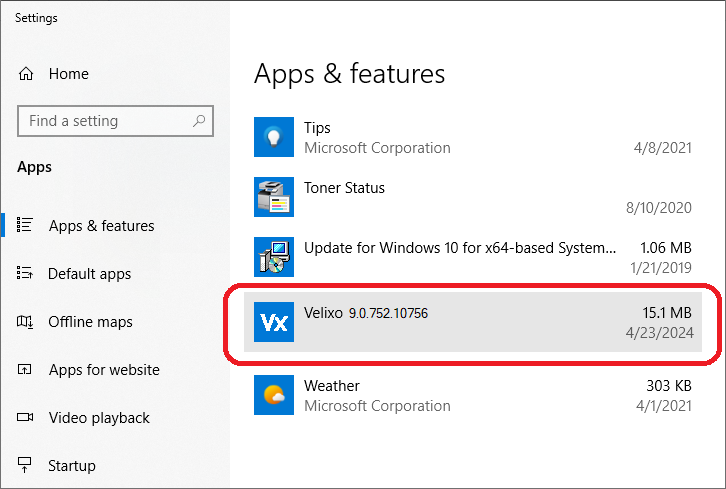Click the Offline maps icon
The width and height of the screenshot is (726, 489).
(x=25, y=321)
